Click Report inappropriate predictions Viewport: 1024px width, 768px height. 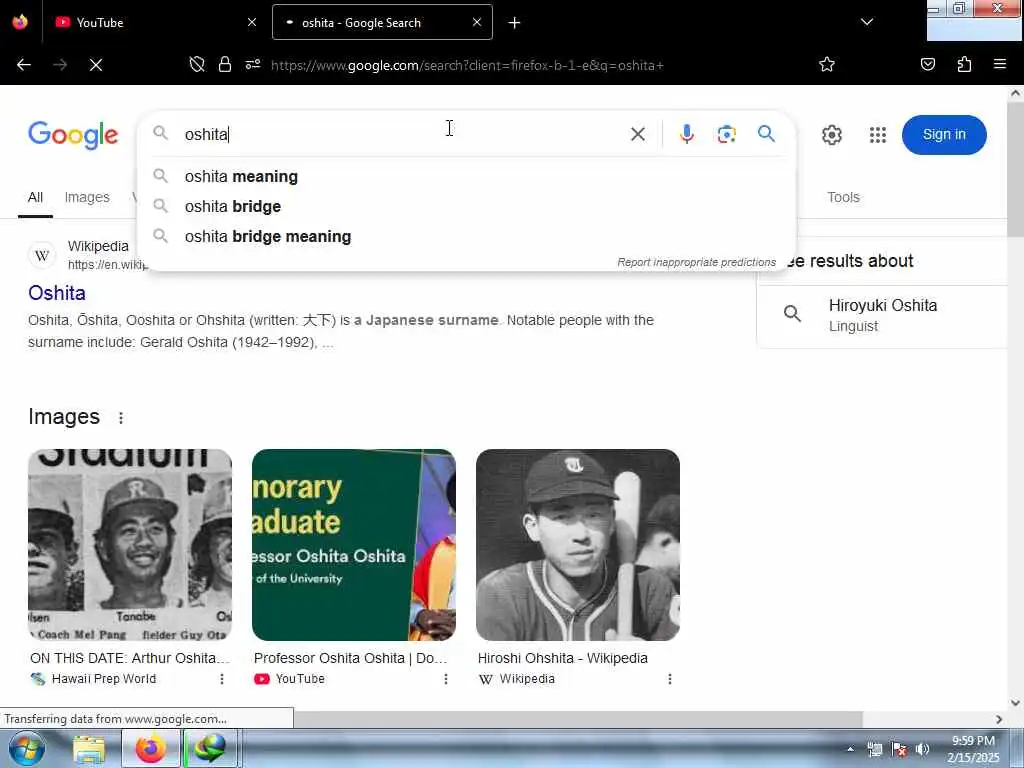[x=697, y=262]
